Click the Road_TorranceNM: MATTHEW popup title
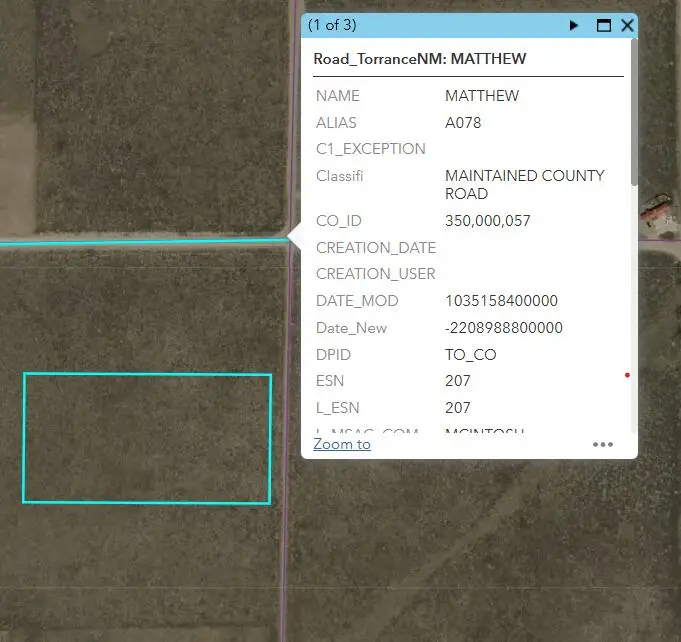 (x=420, y=59)
